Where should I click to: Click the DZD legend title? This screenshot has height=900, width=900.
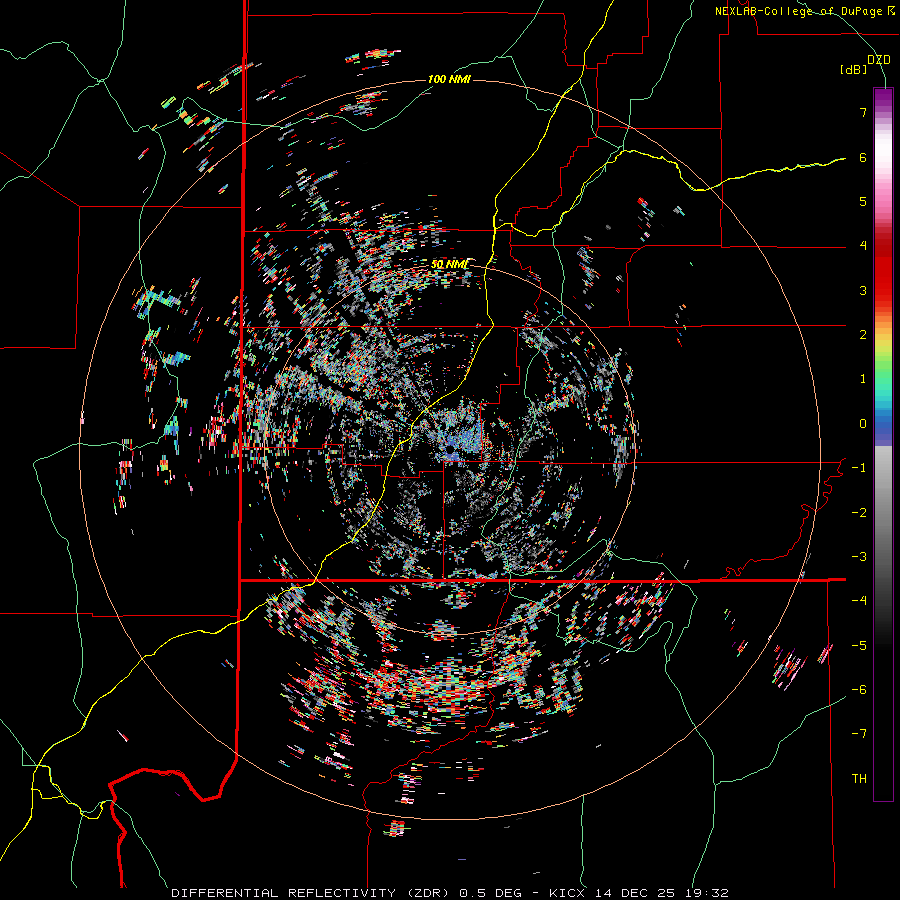tap(879, 60)
